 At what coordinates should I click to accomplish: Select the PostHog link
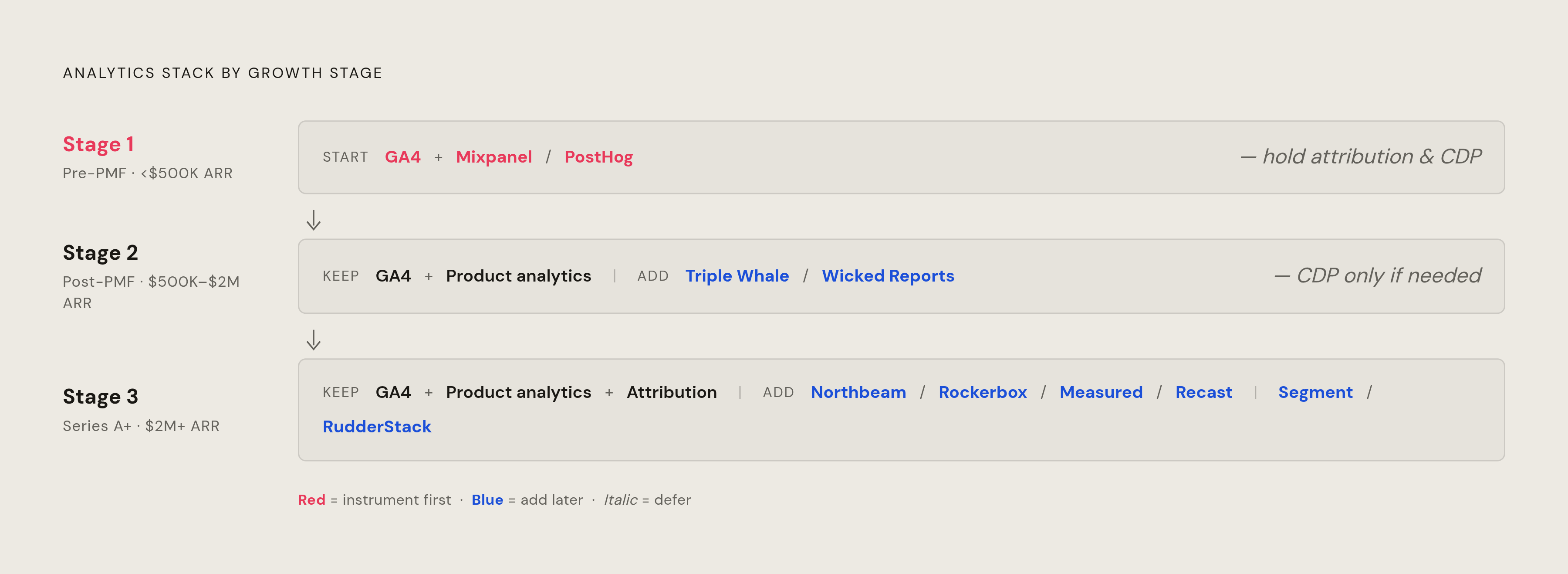598,157
